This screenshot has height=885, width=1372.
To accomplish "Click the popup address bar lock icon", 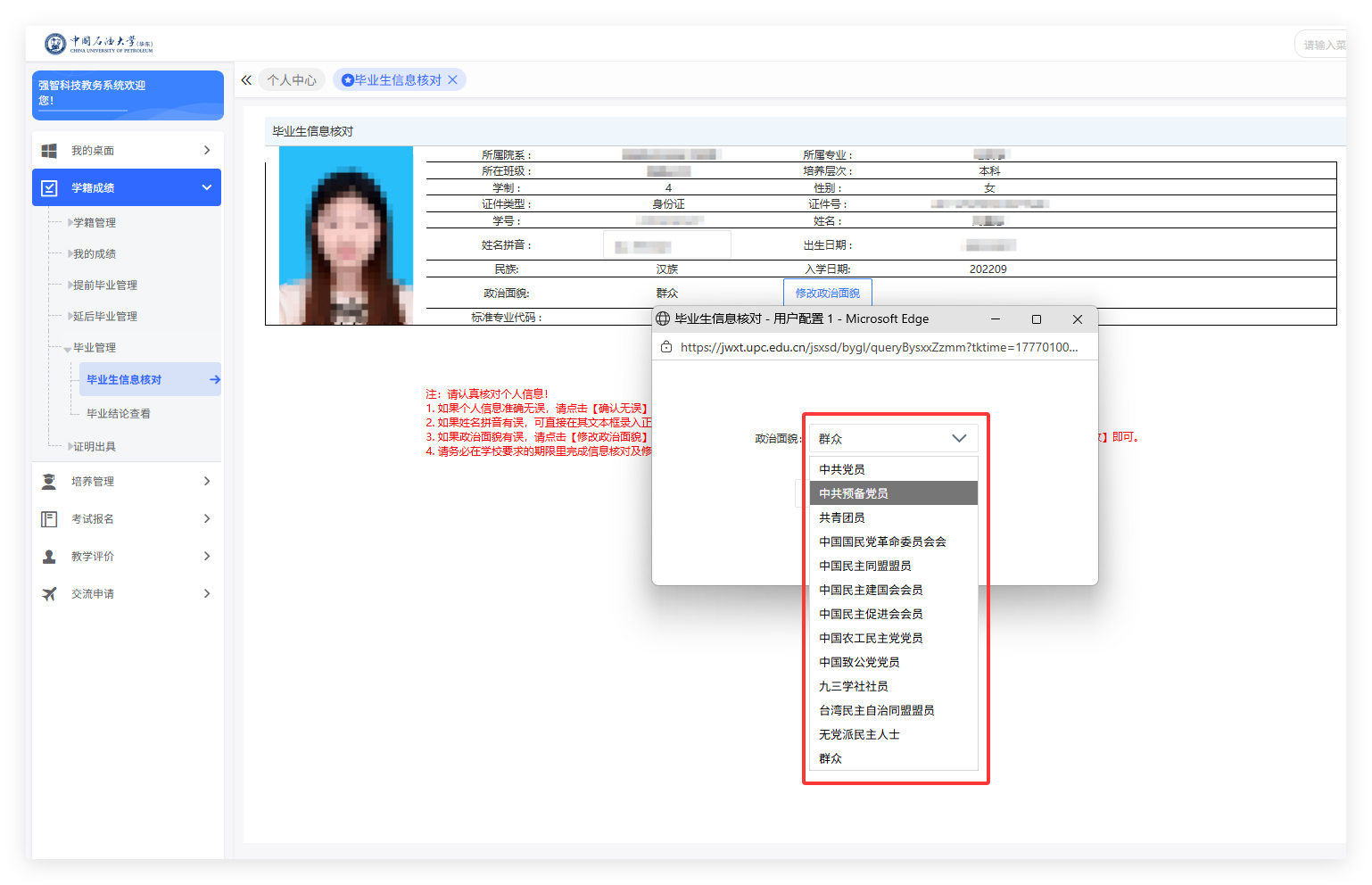I will point(666,347).
